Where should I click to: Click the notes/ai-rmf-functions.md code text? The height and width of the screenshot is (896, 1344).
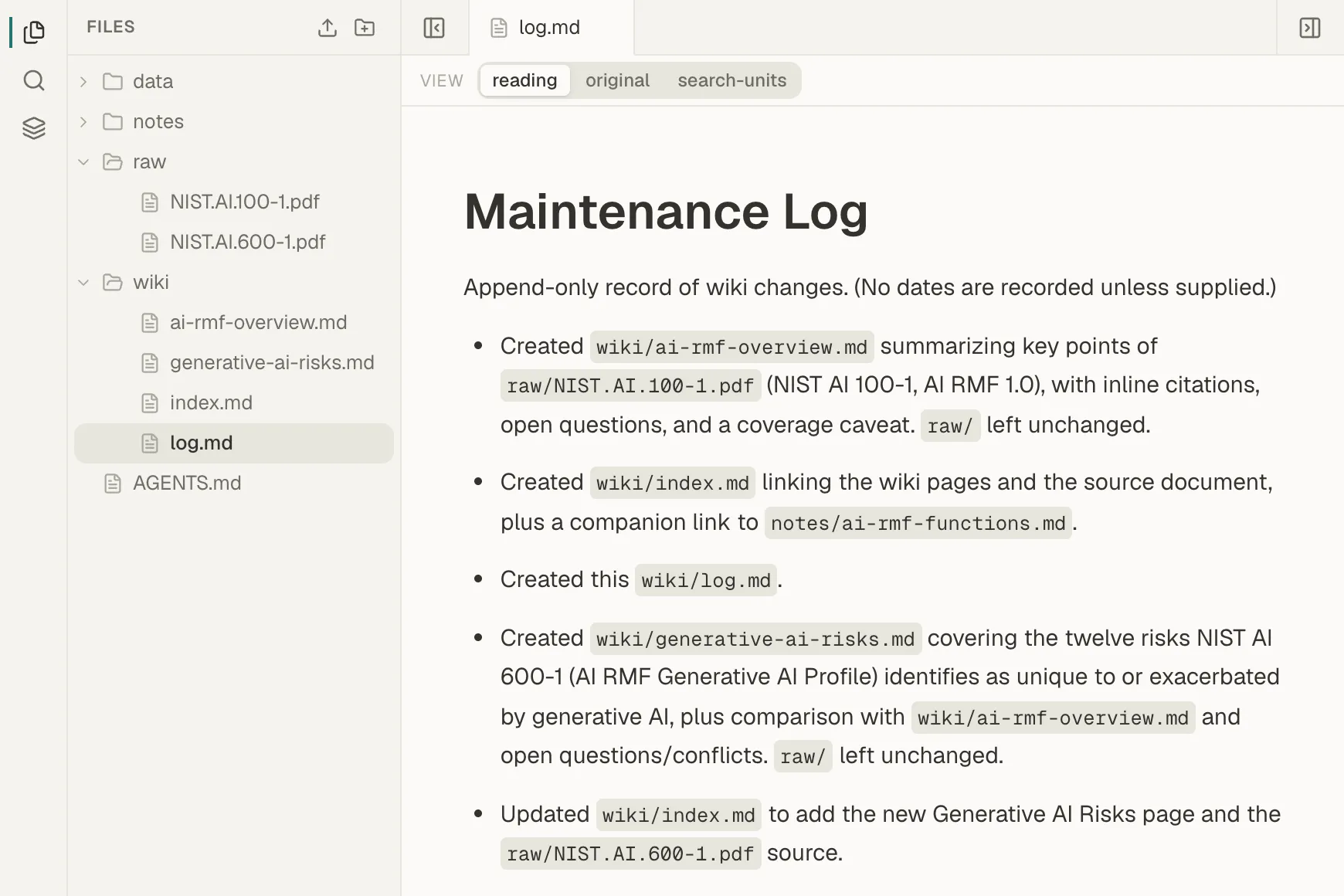(918, 523)
